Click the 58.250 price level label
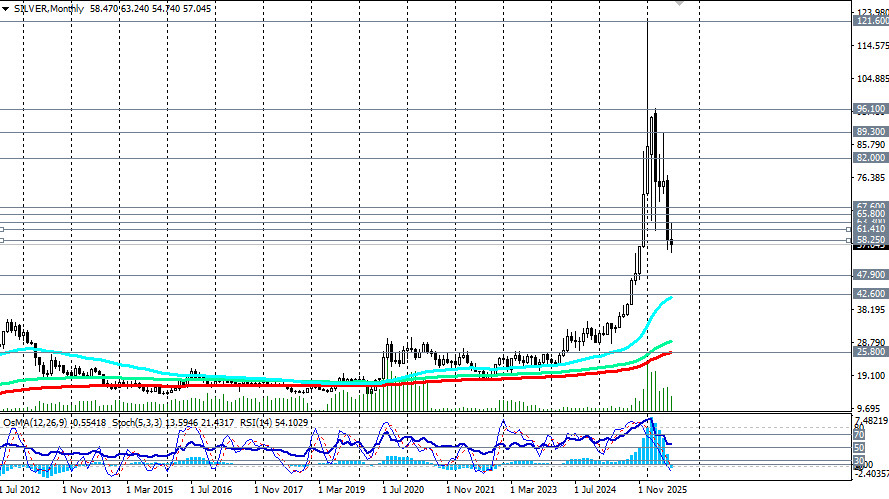 pyautogui.click(x=870, y=240)
